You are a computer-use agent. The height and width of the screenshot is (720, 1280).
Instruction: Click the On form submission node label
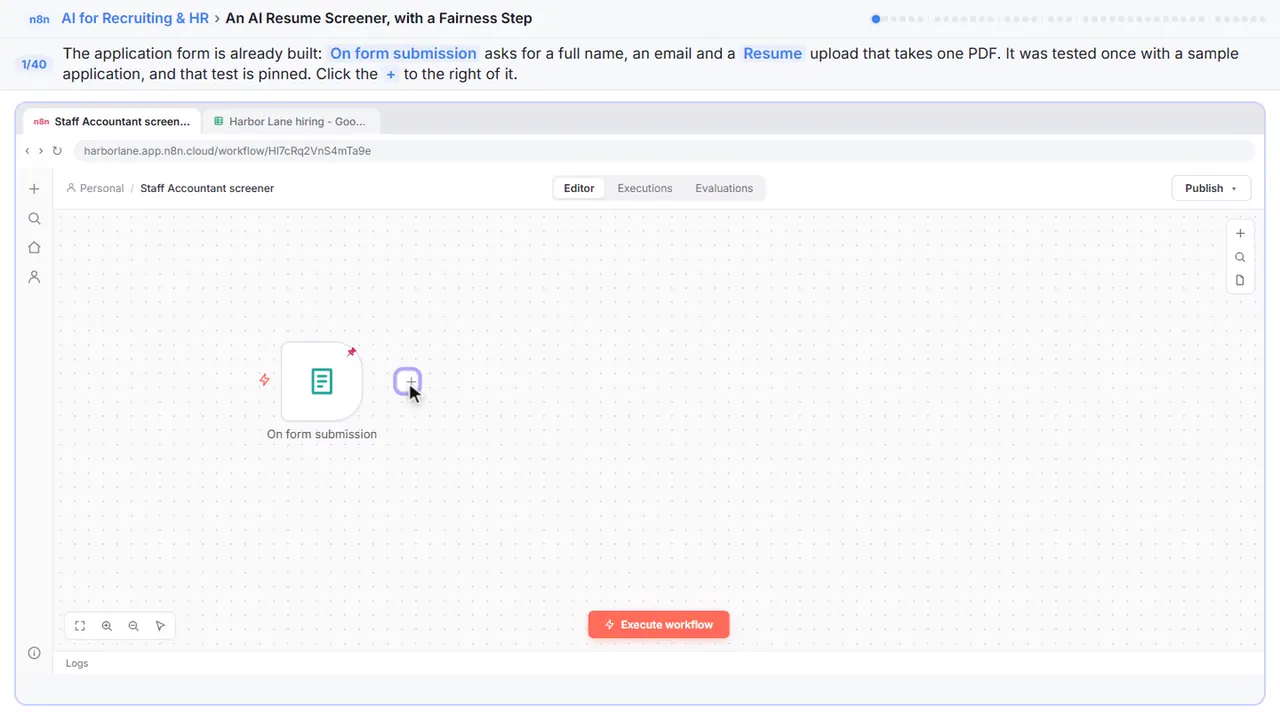pos(322,434)
